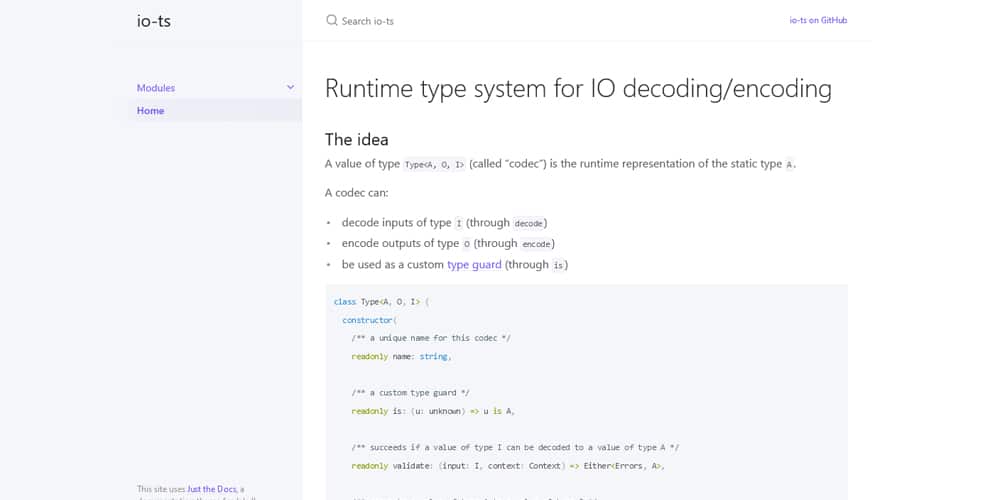1000x500 pixels.
Task: Click "The idea" section heading
Action: 357,139
